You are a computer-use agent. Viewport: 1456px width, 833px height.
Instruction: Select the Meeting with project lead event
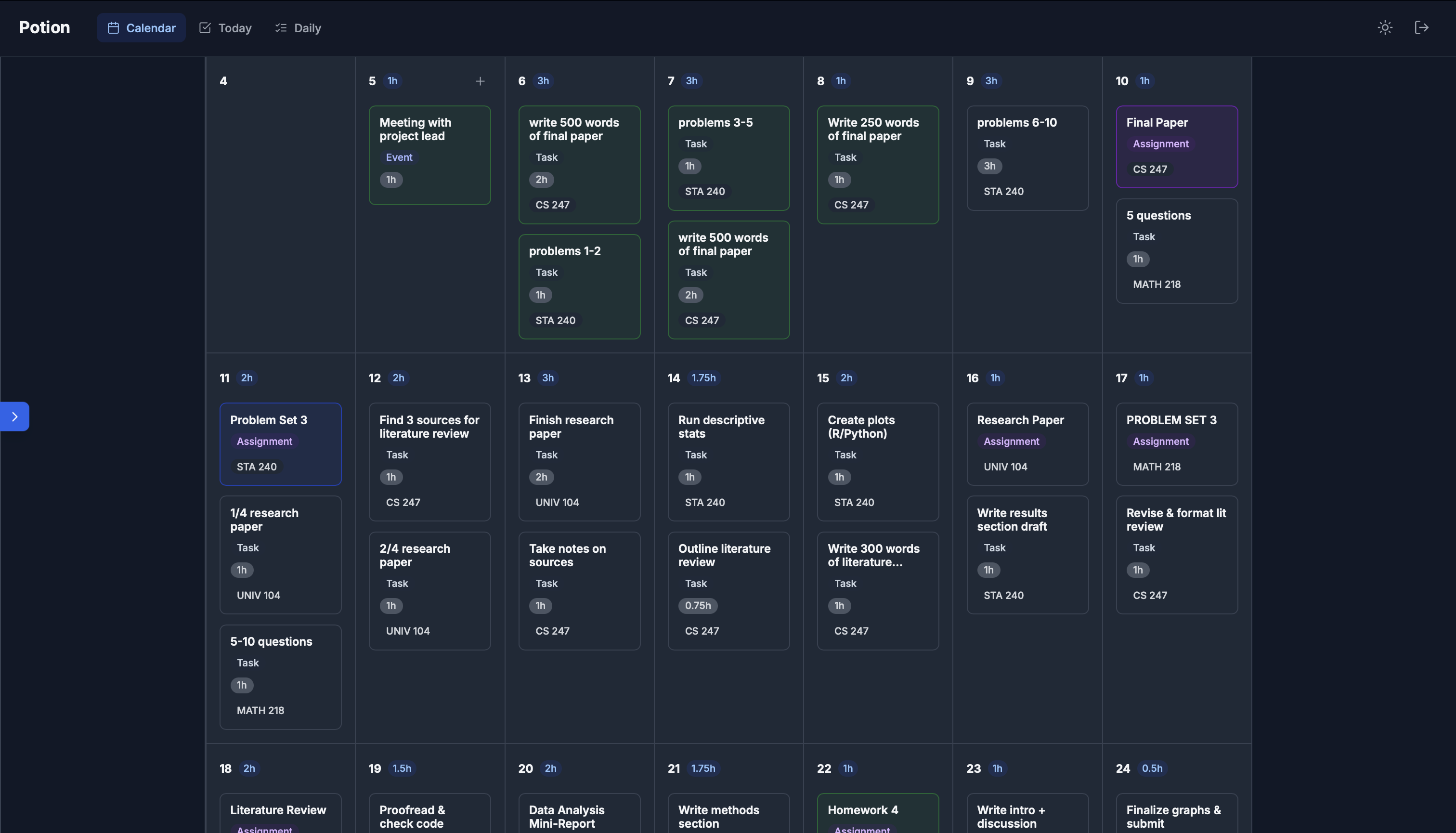point(429,155)
